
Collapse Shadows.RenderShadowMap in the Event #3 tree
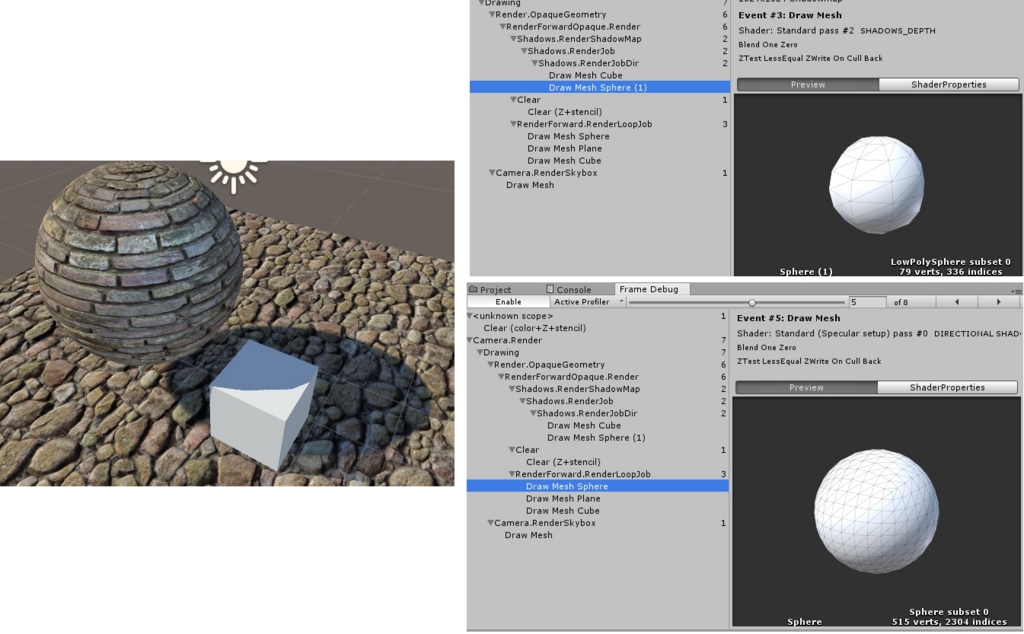click(513, 39)
